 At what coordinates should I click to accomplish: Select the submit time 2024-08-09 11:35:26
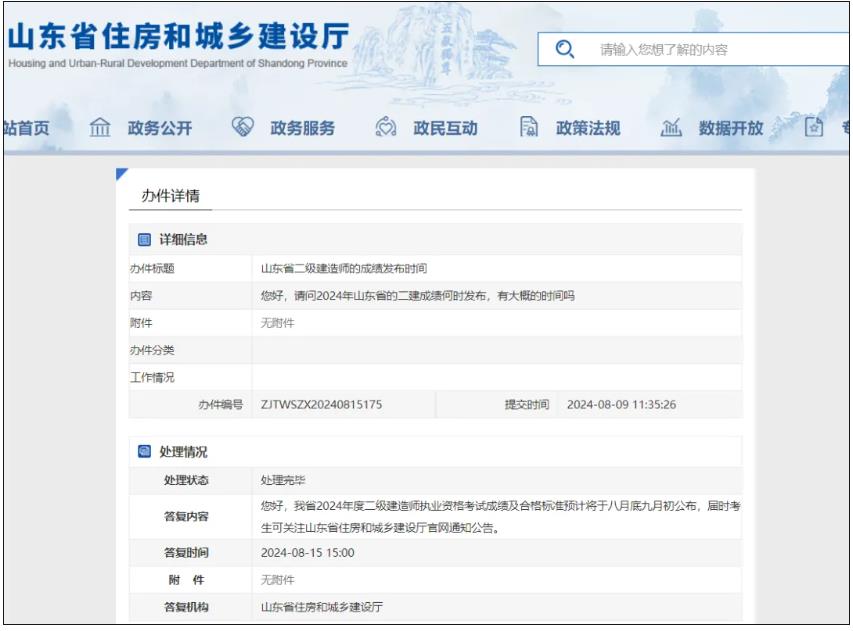tap(621, 404)
